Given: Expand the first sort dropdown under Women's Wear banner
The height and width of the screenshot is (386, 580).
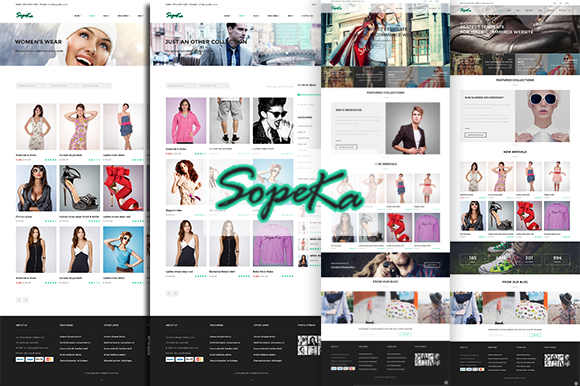Looking at the screenshot, I should (x=31, y=85).
